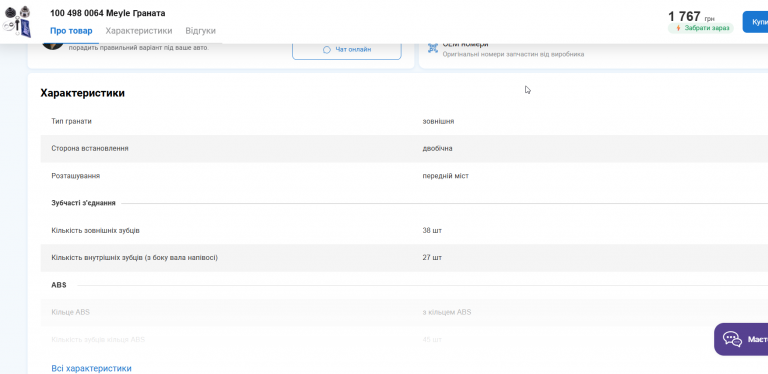Switch to the Характеристики tab
The image size is (768, 374).
[x=139, y=31]
